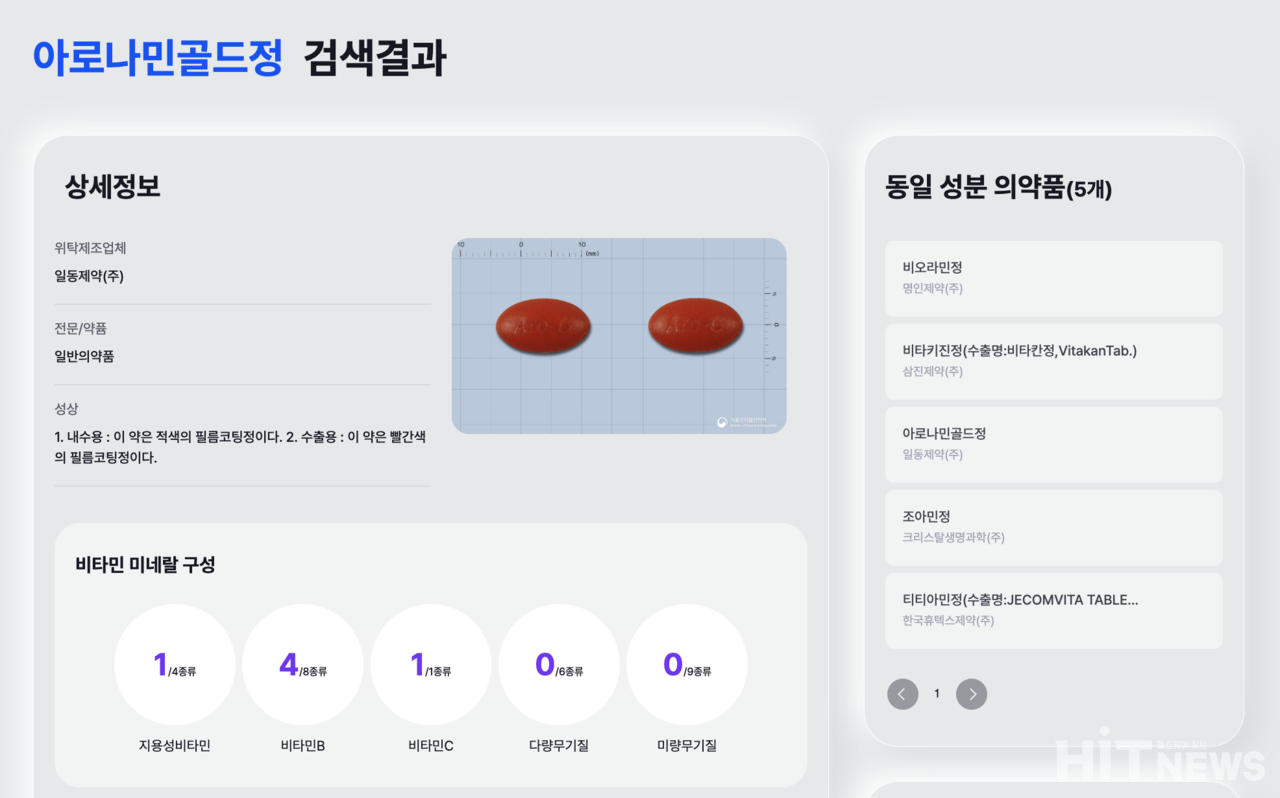Click the 다량무기질 circle showing 0/6종류
The image size is (1280, 798).
[559, 664]
